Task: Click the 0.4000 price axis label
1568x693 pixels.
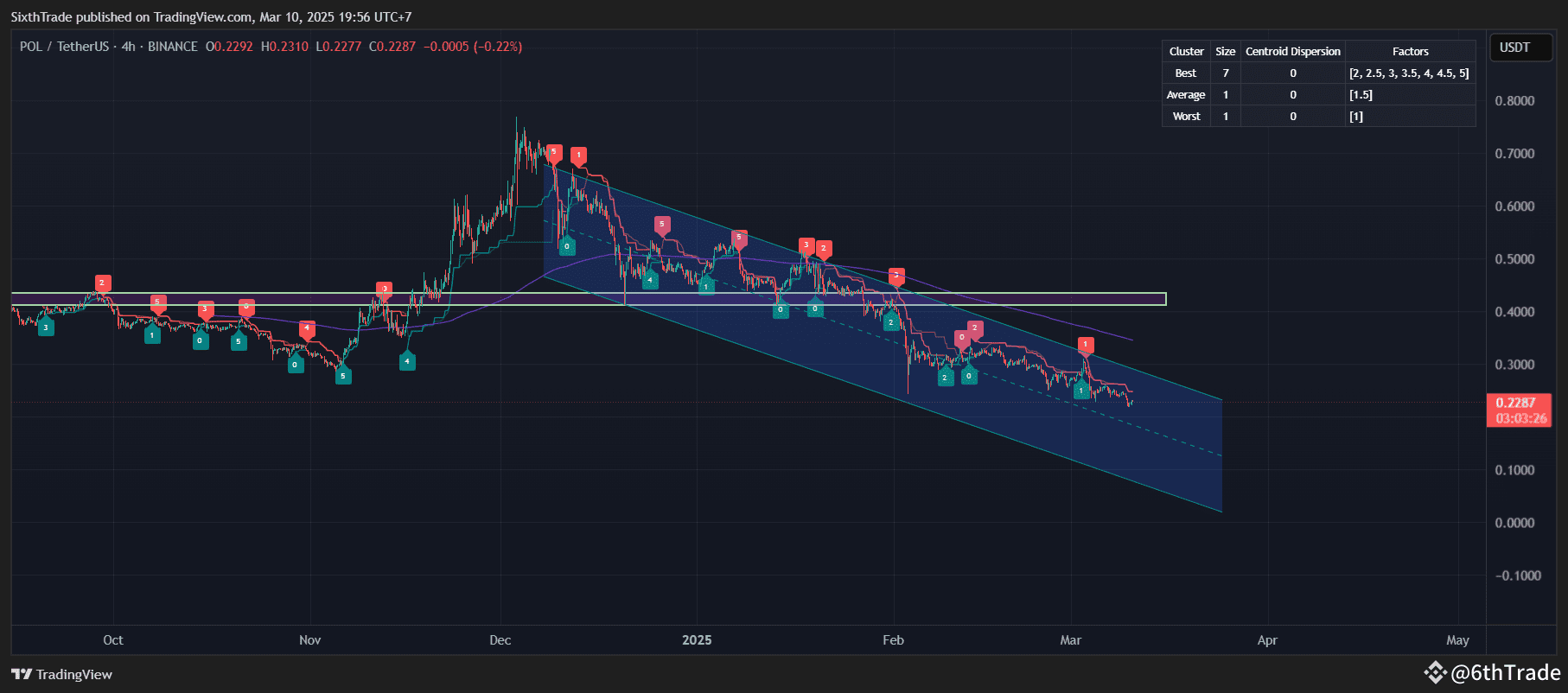Action: (x=1514, y=312)
